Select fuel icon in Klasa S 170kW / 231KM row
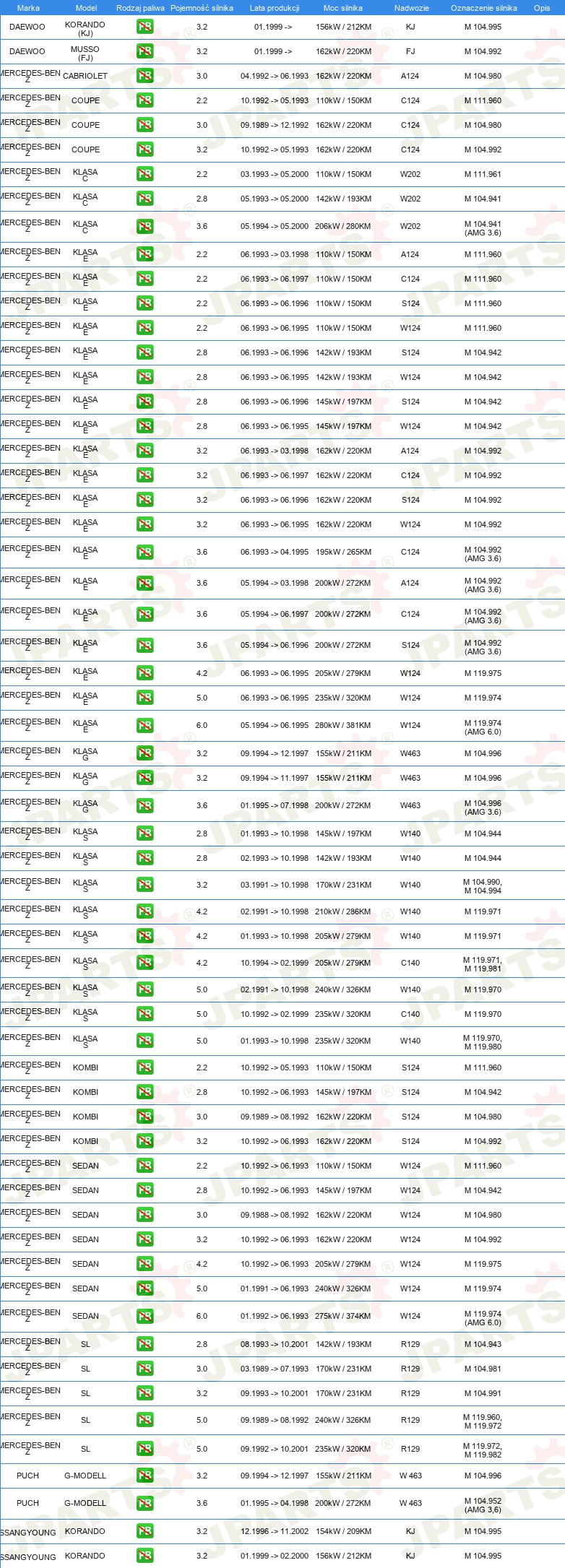This screenshot has height=1568, width=565. point(145,885)
